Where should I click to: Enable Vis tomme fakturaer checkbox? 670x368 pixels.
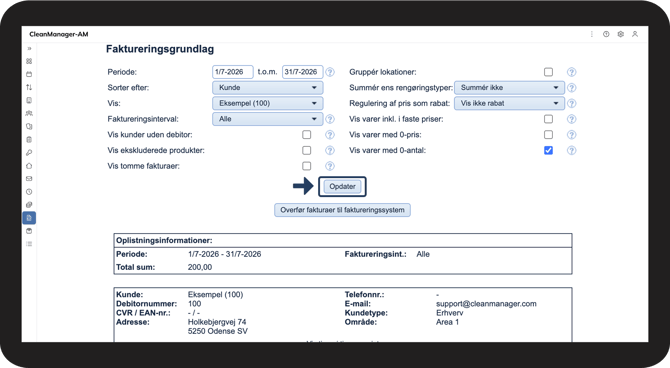point(306,166)
